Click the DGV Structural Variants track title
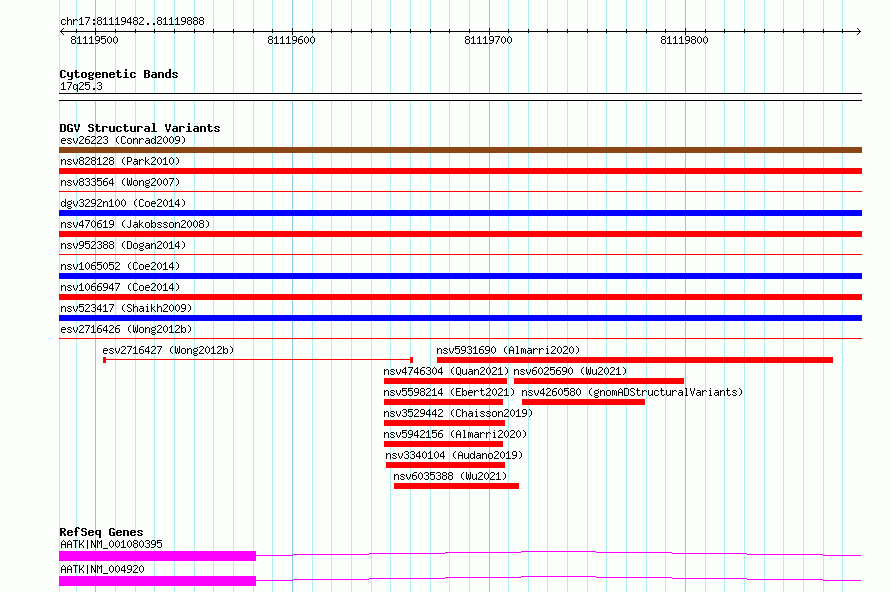 coord(140,128)
